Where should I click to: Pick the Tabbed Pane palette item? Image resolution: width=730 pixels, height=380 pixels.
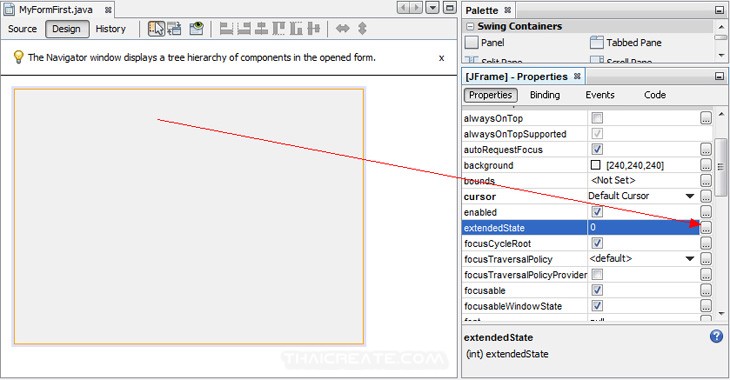point(626,43)
